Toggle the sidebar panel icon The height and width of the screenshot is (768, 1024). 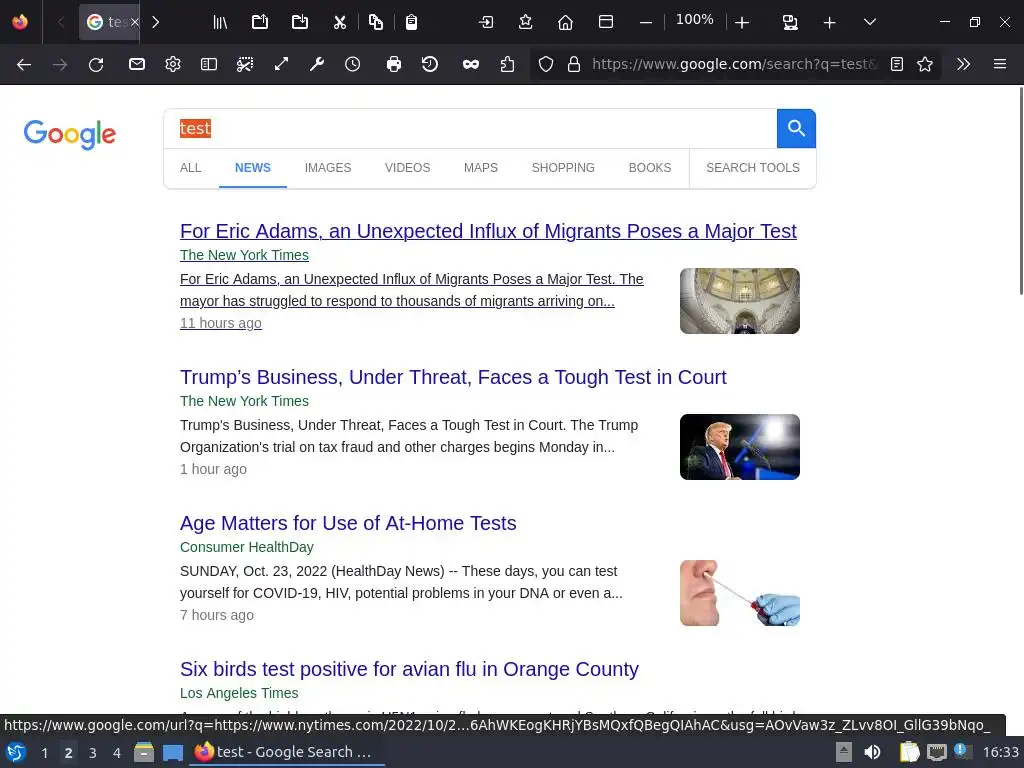pos(209,64)
